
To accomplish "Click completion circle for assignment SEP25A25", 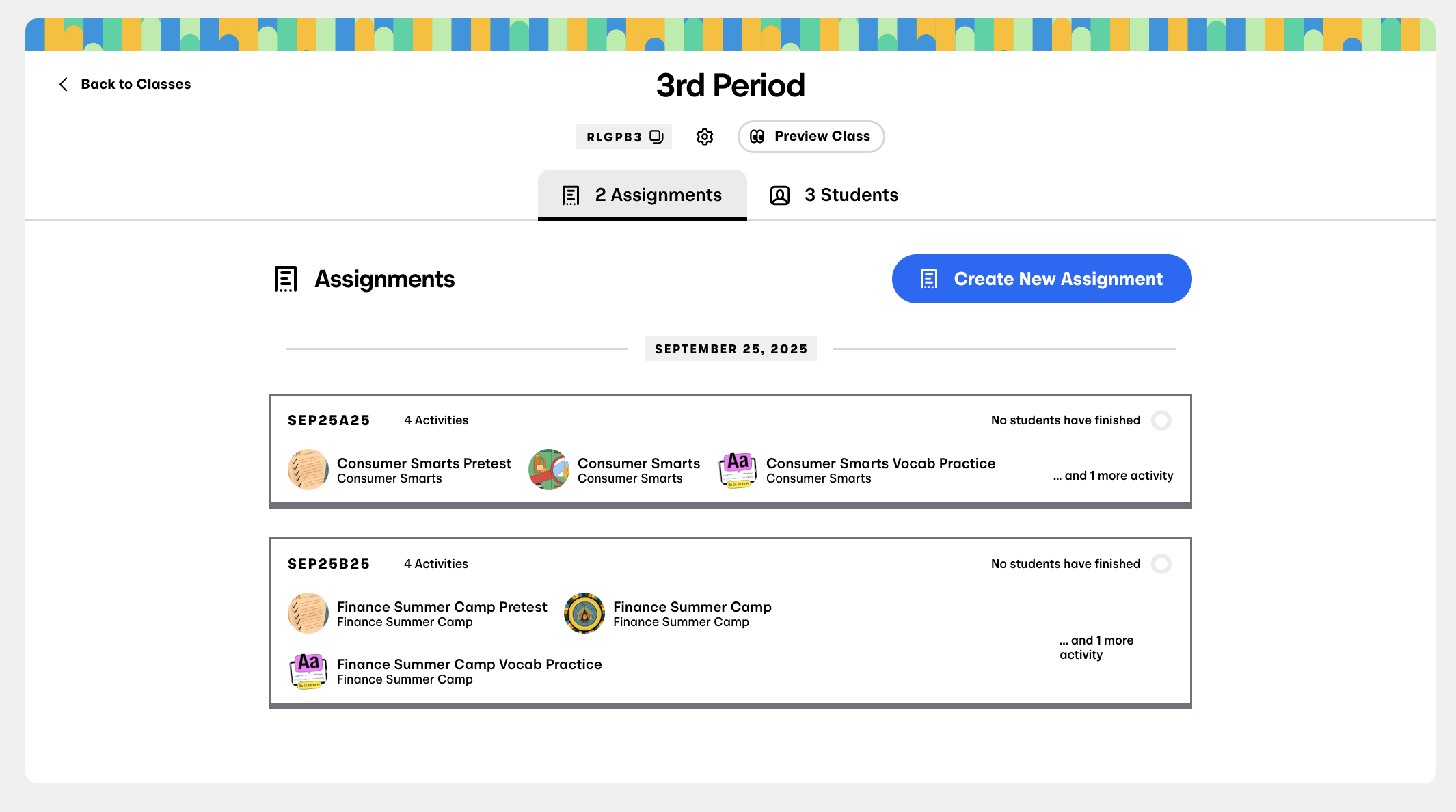I will click(x=1161, y=420).
